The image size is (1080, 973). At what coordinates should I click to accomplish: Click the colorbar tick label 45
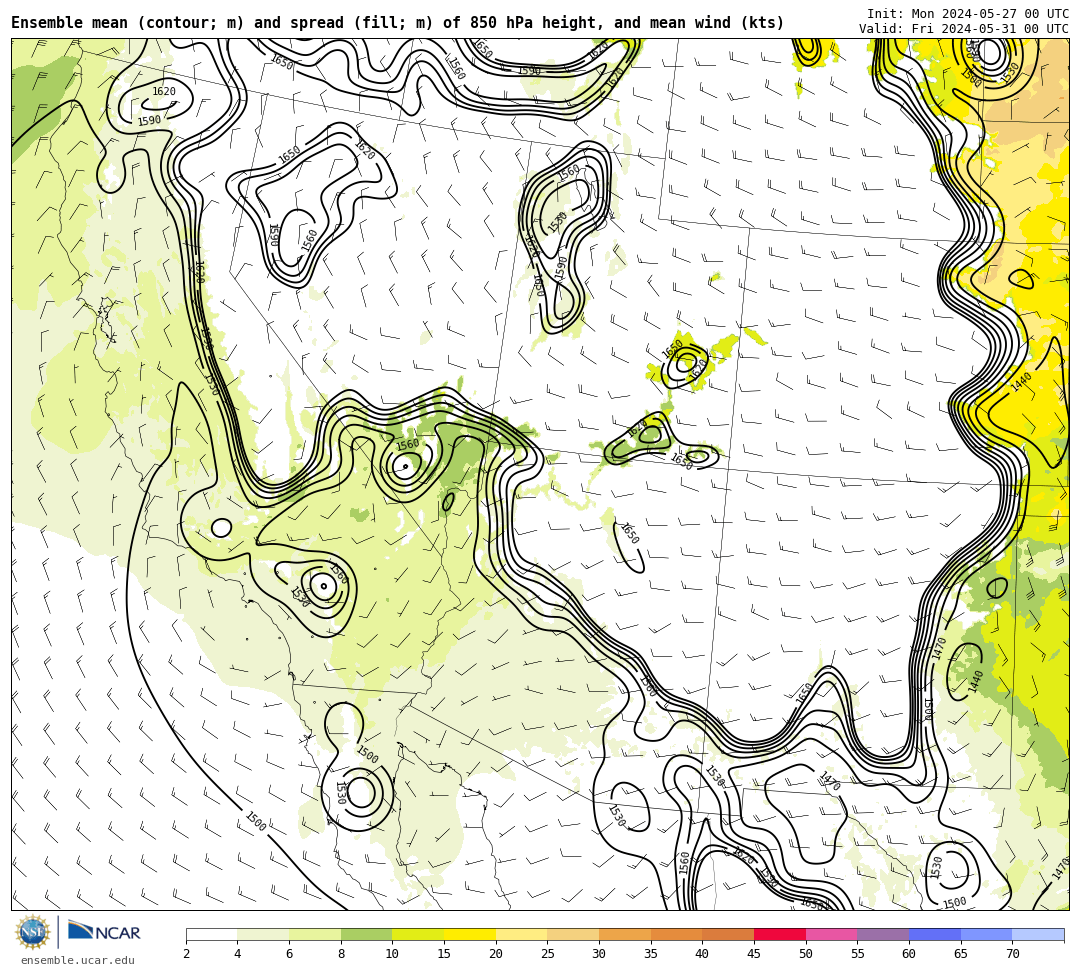click(754, 954)
